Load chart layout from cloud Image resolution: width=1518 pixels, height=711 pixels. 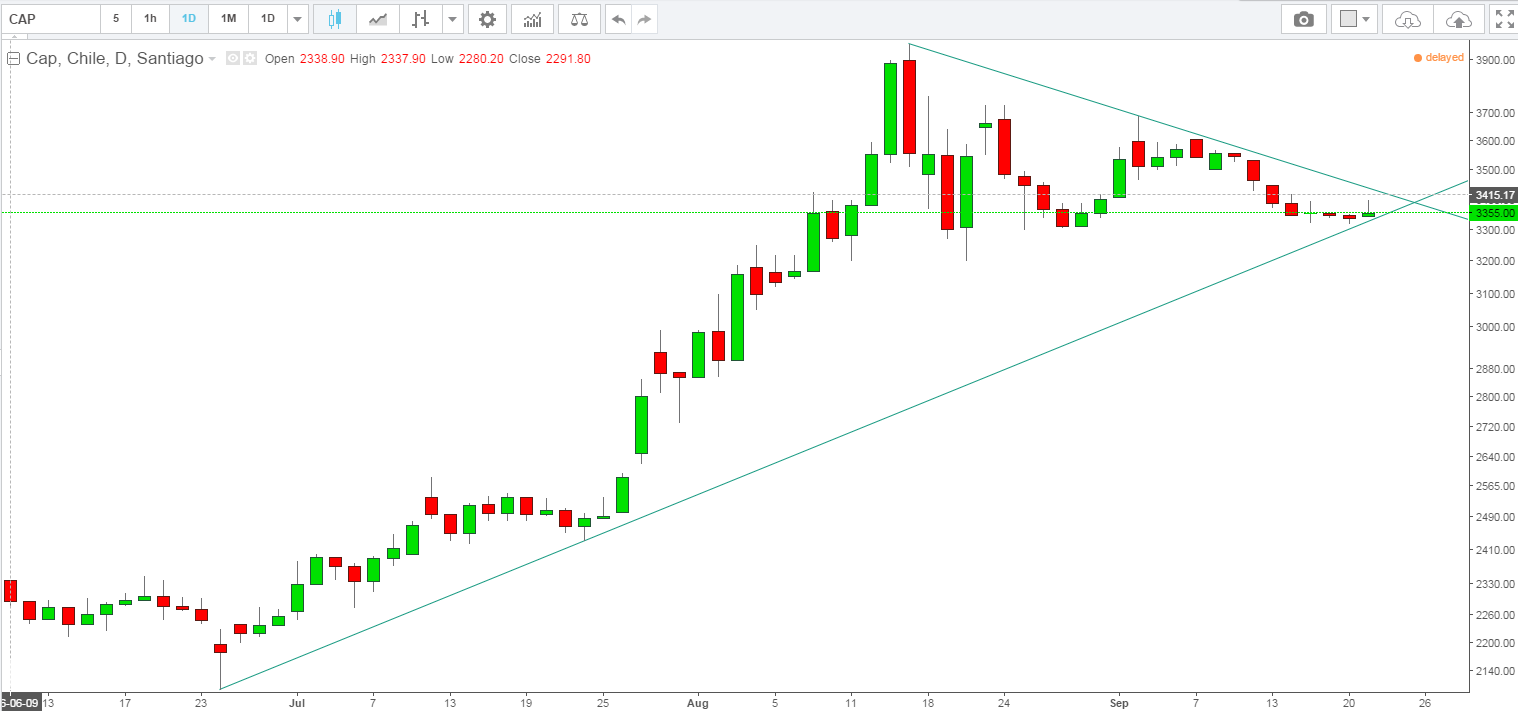click(x=1407, y=19)
